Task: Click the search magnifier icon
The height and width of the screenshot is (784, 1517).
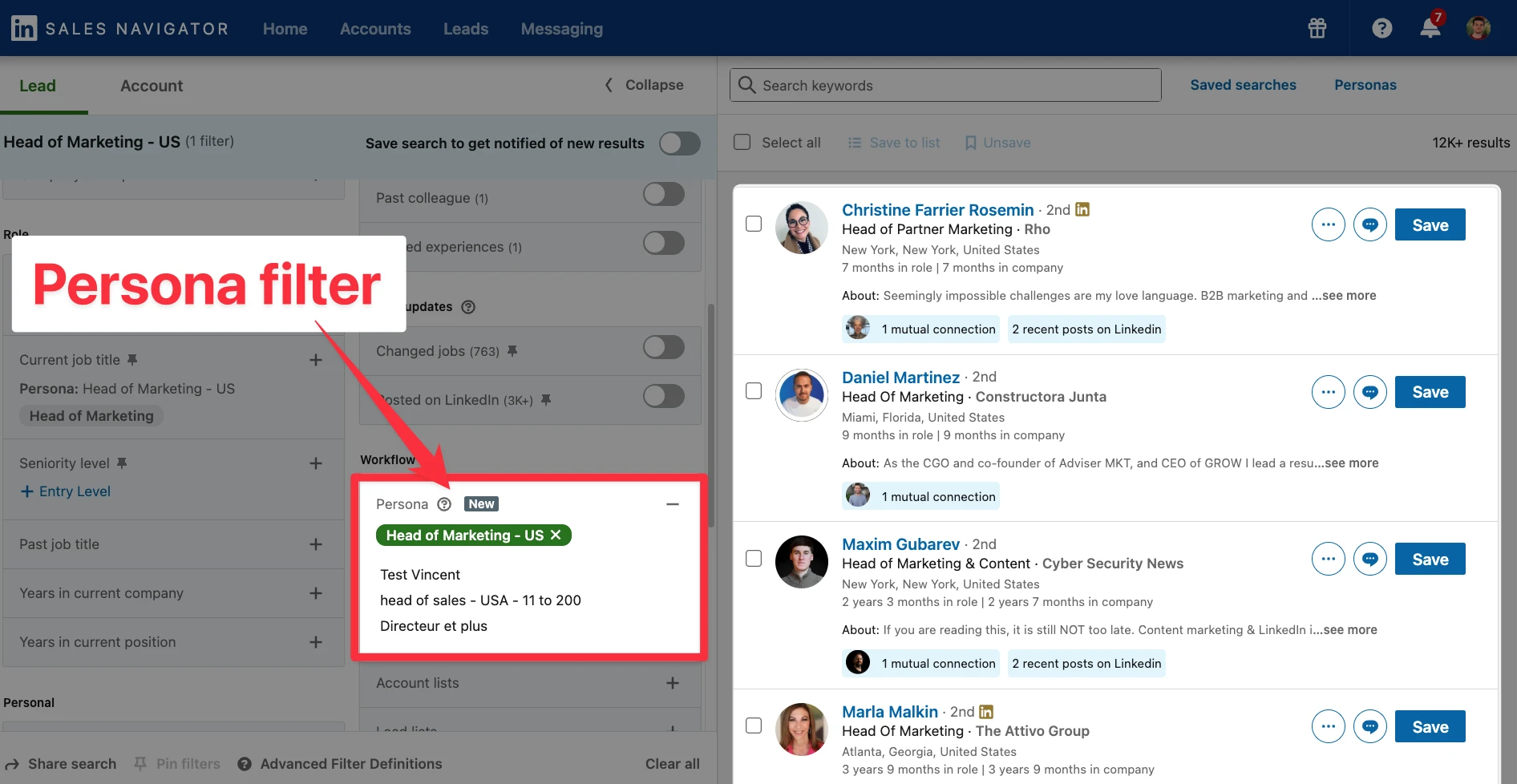Action: [x=746, y=85]
